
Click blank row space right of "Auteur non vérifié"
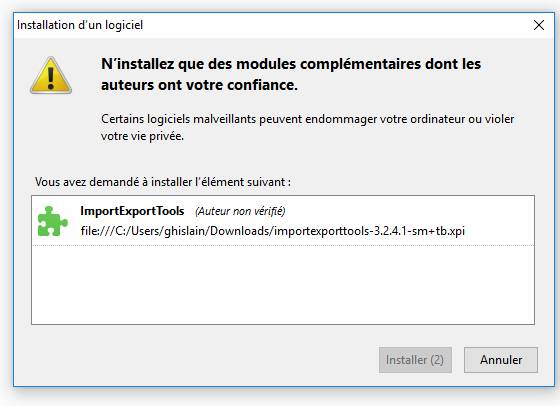(409, 211)
